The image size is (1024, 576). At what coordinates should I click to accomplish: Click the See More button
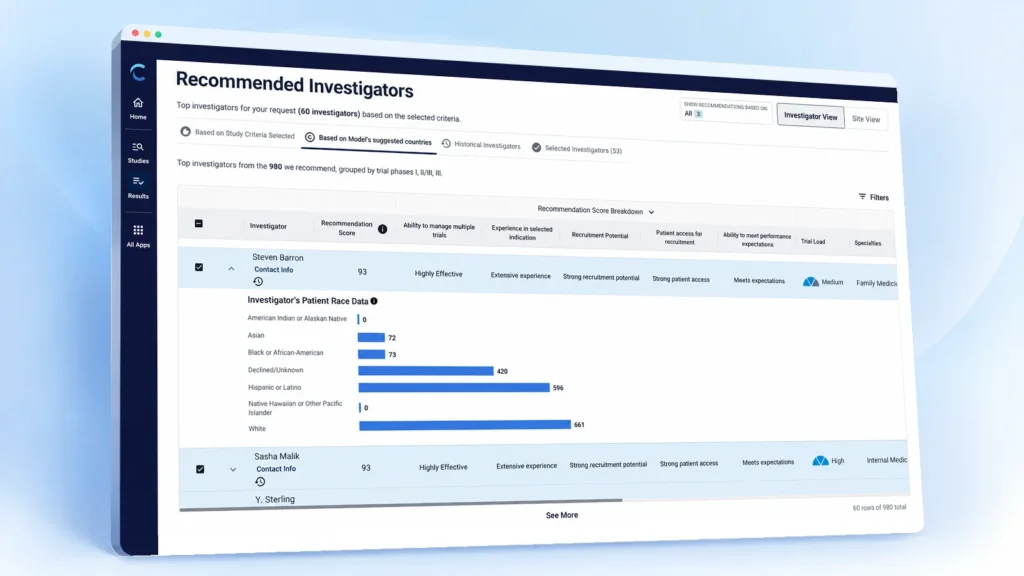pyautogui.click(x=562, y=515)
